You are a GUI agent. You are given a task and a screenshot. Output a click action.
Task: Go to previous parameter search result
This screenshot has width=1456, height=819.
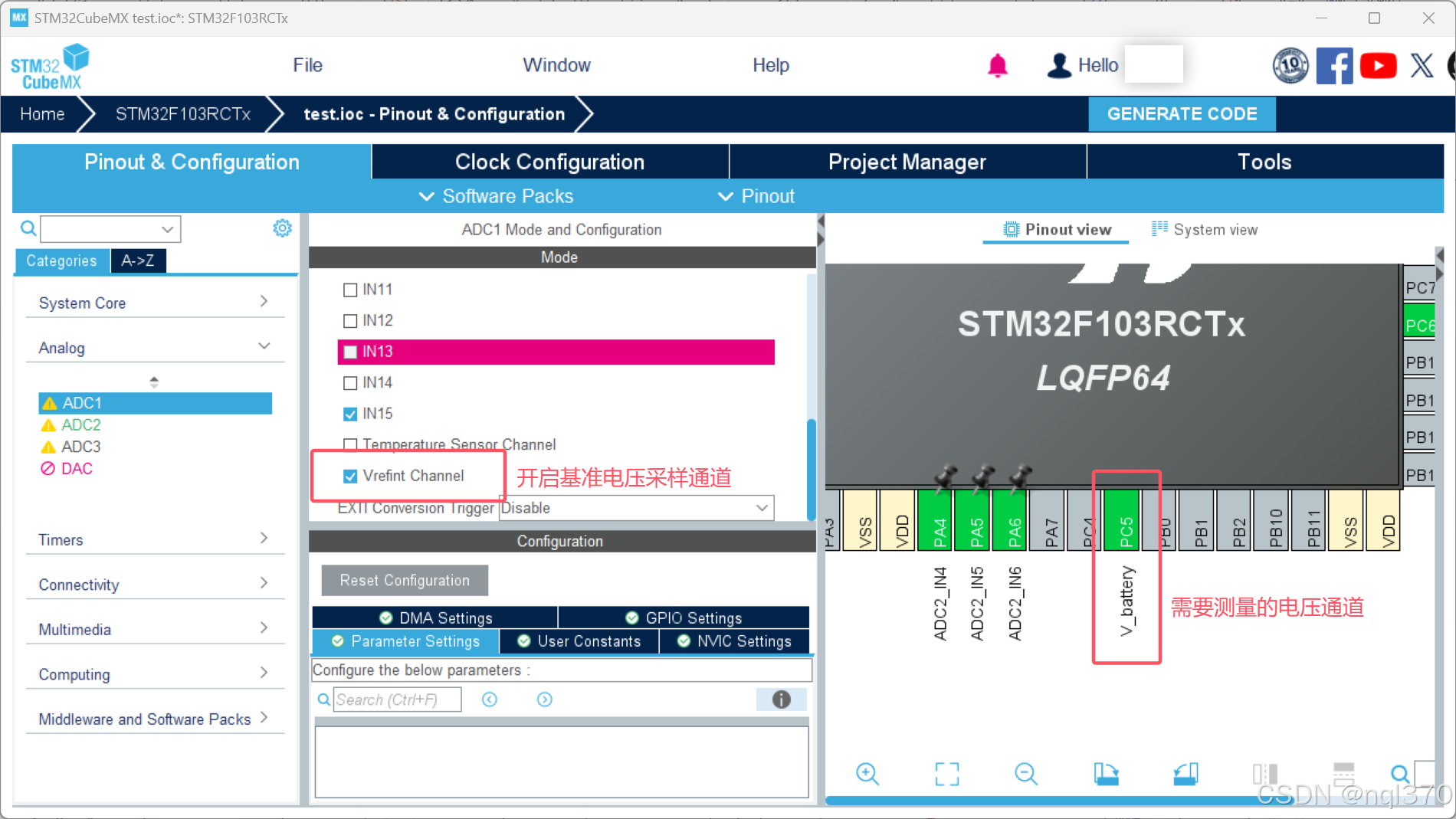[x=490, y=699]
